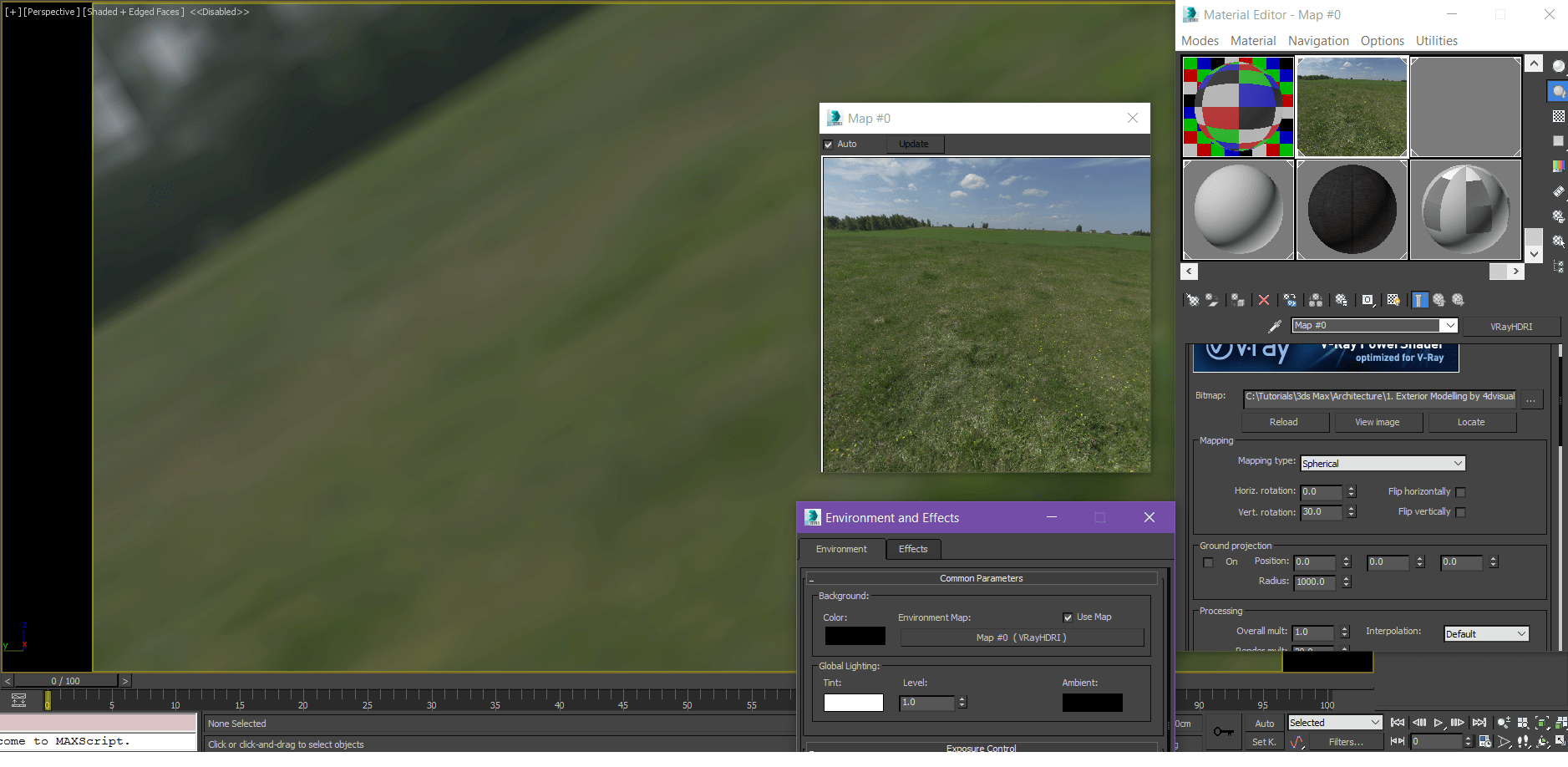Open the Material ID Channel flyout

[1368, 300]
